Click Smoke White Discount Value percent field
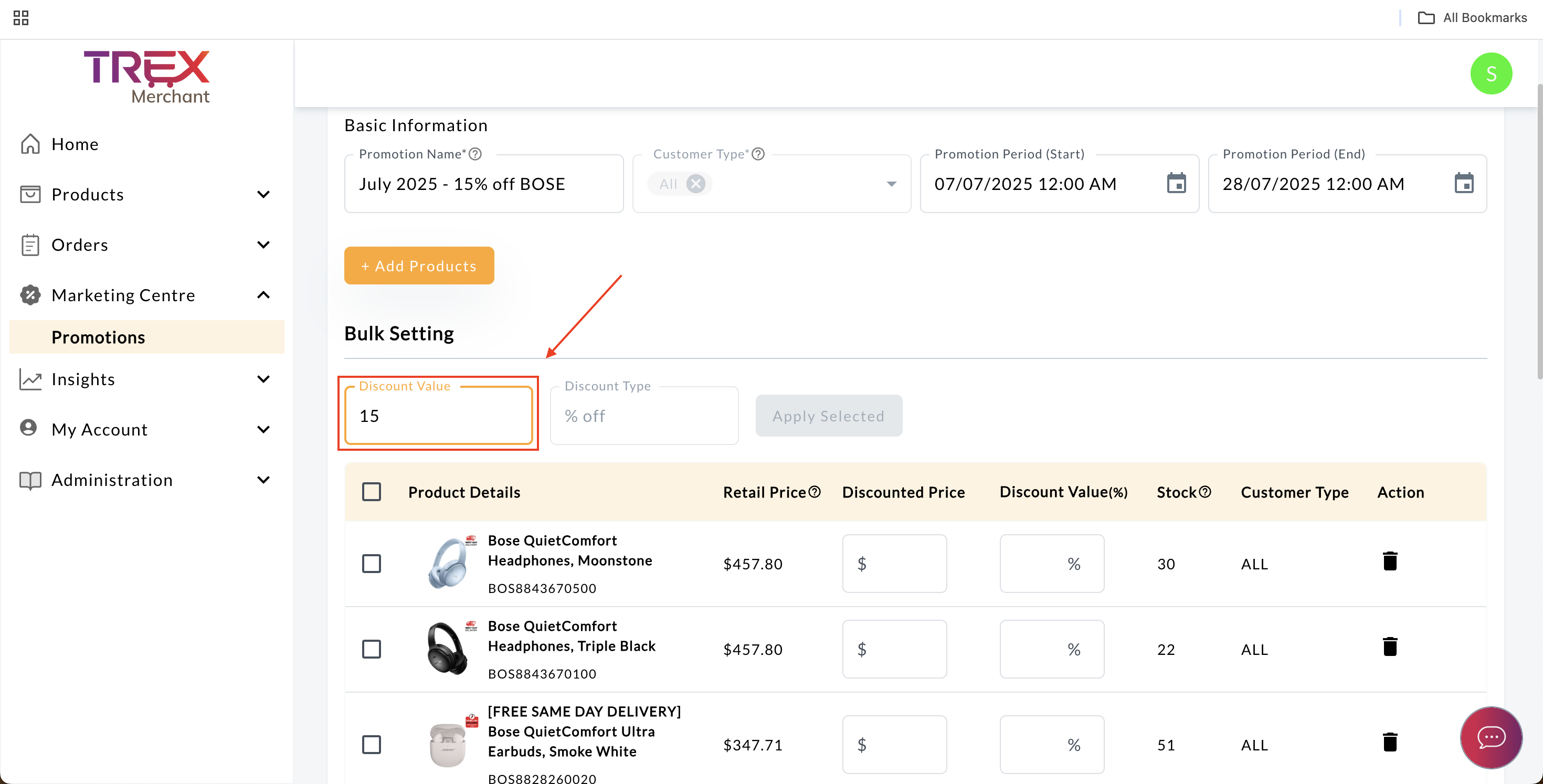 (x=1052, y=745)
